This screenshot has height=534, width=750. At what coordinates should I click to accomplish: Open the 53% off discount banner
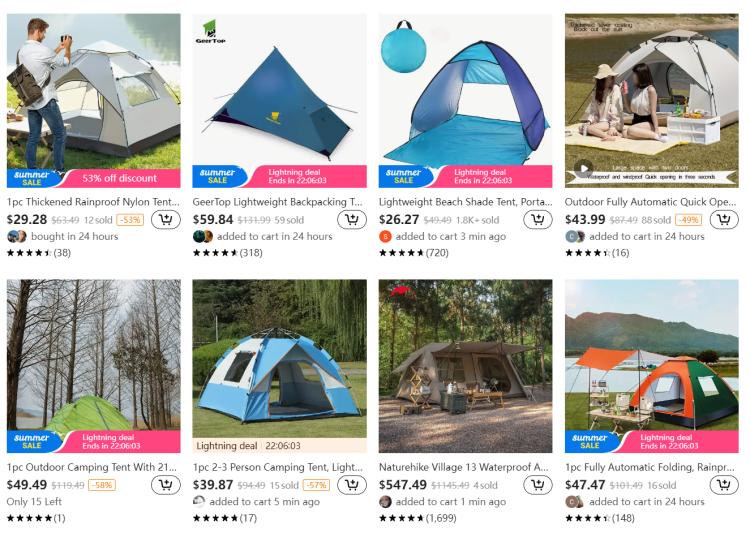click(120, 178)
